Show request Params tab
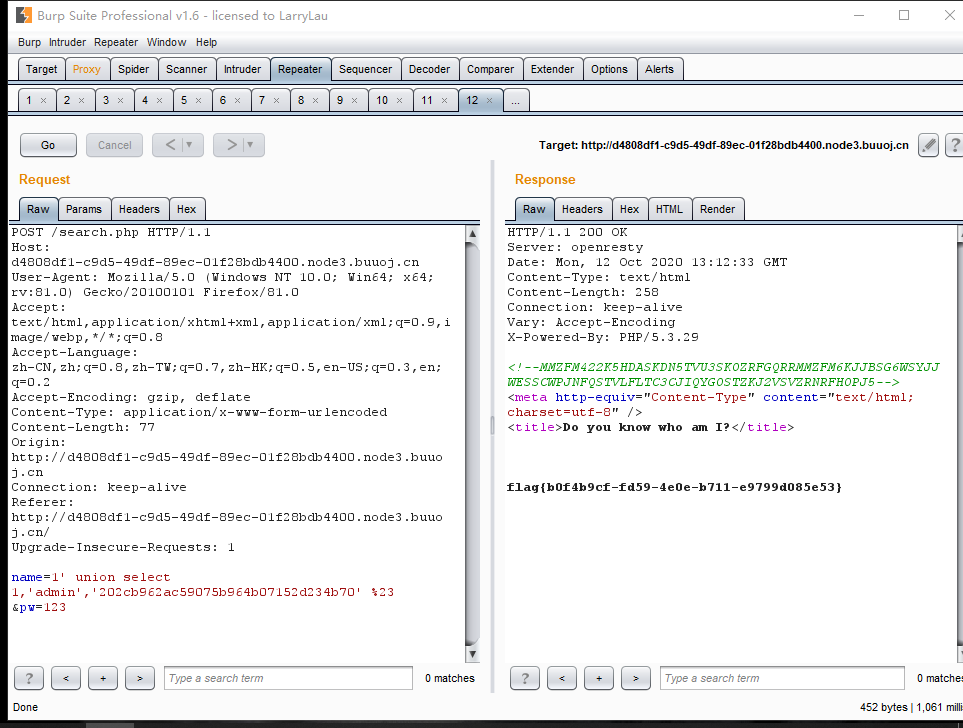963x728 pixels. pyautogui.click(x=84, y=209)
